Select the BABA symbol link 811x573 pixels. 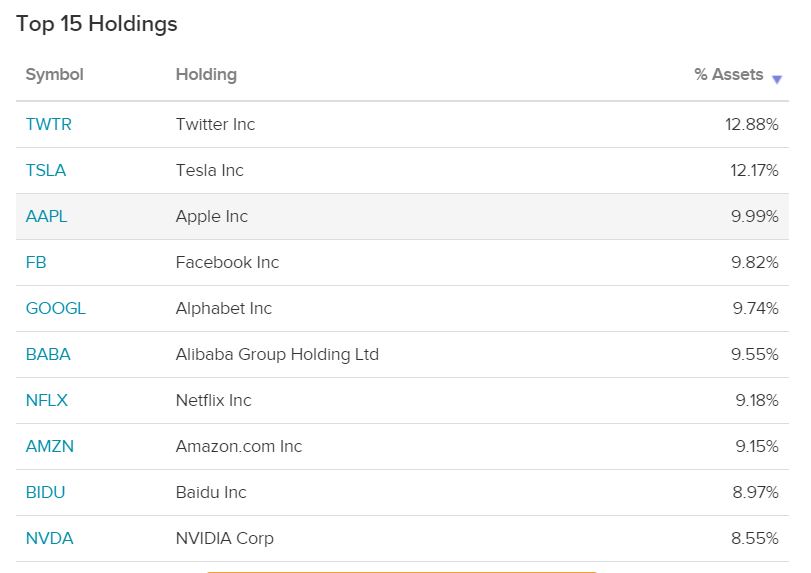(x=48, y=354)
